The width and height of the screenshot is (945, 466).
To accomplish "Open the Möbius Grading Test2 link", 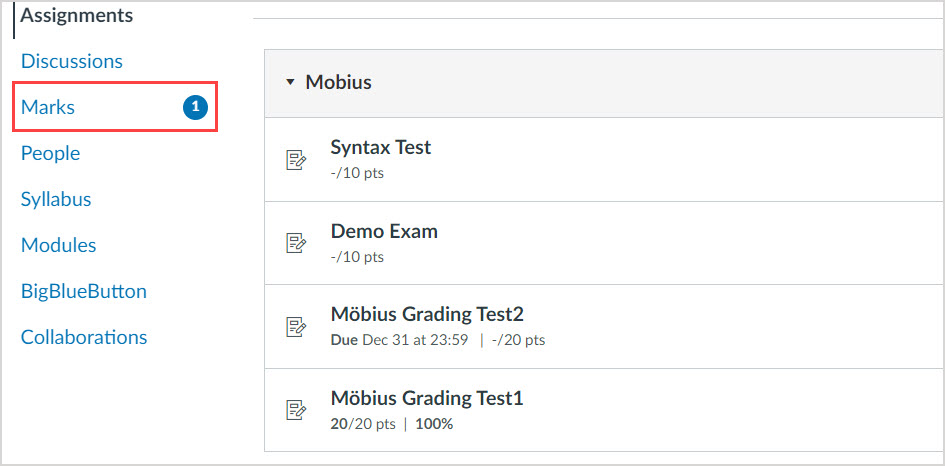I will (427, 314).
